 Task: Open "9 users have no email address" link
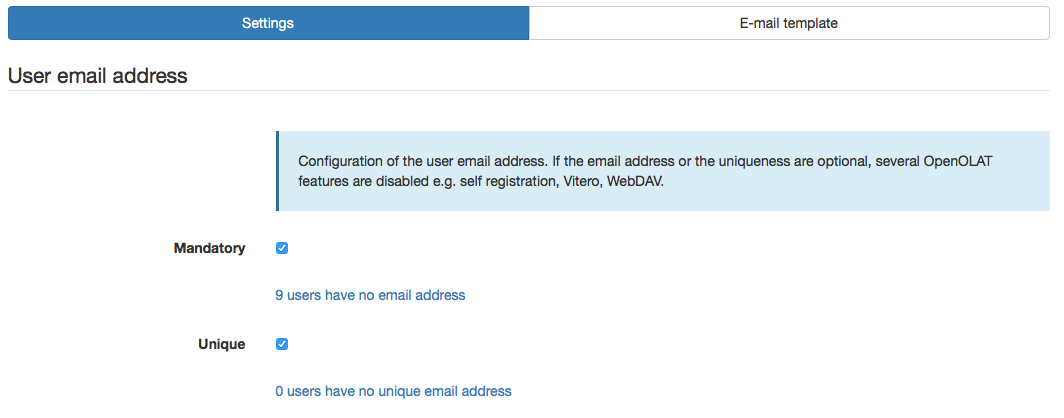(x=370, y=295)
